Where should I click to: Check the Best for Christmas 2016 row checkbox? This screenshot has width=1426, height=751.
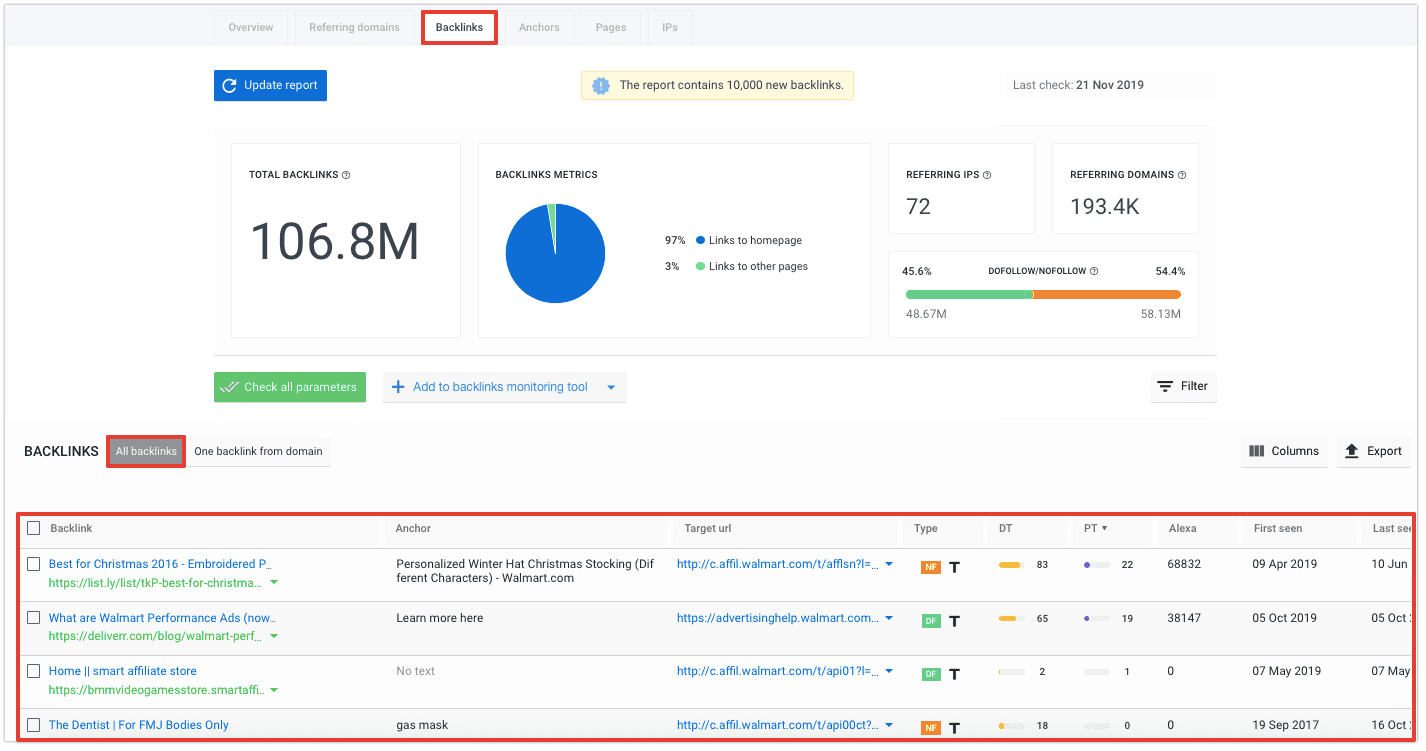tap(34, 564)
